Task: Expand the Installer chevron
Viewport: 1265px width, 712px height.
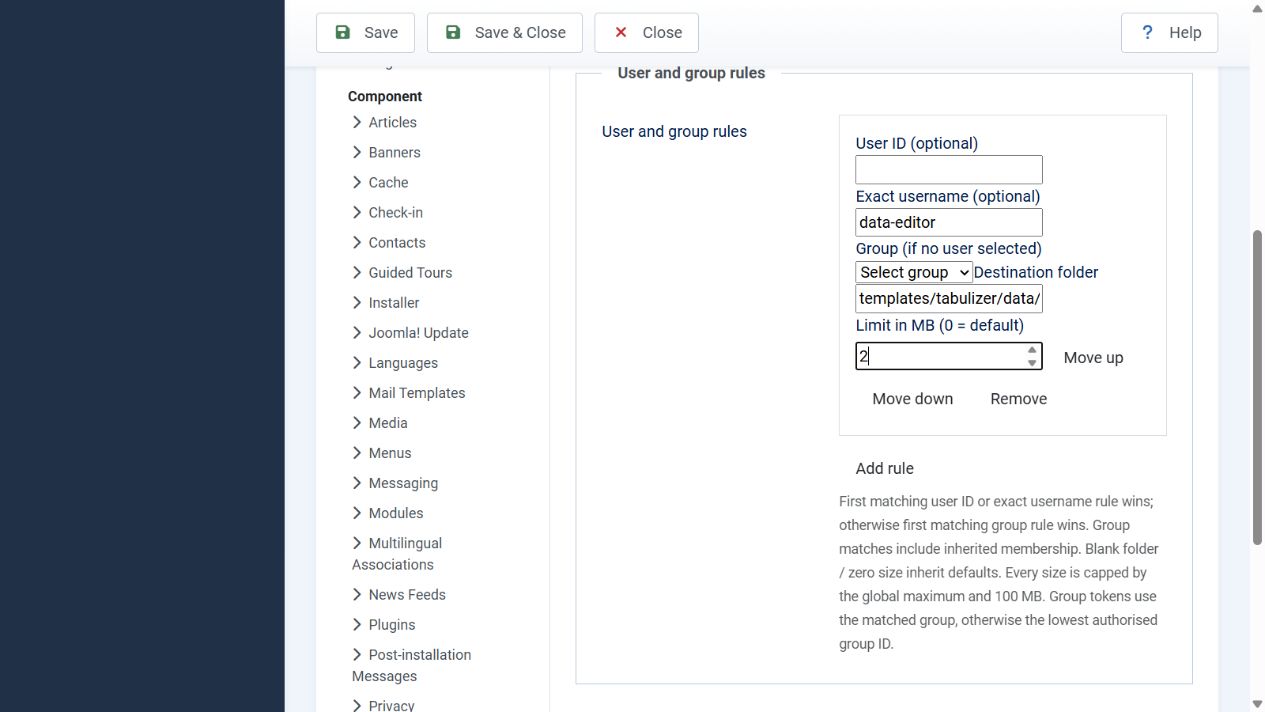Action: tap(357, 302)
